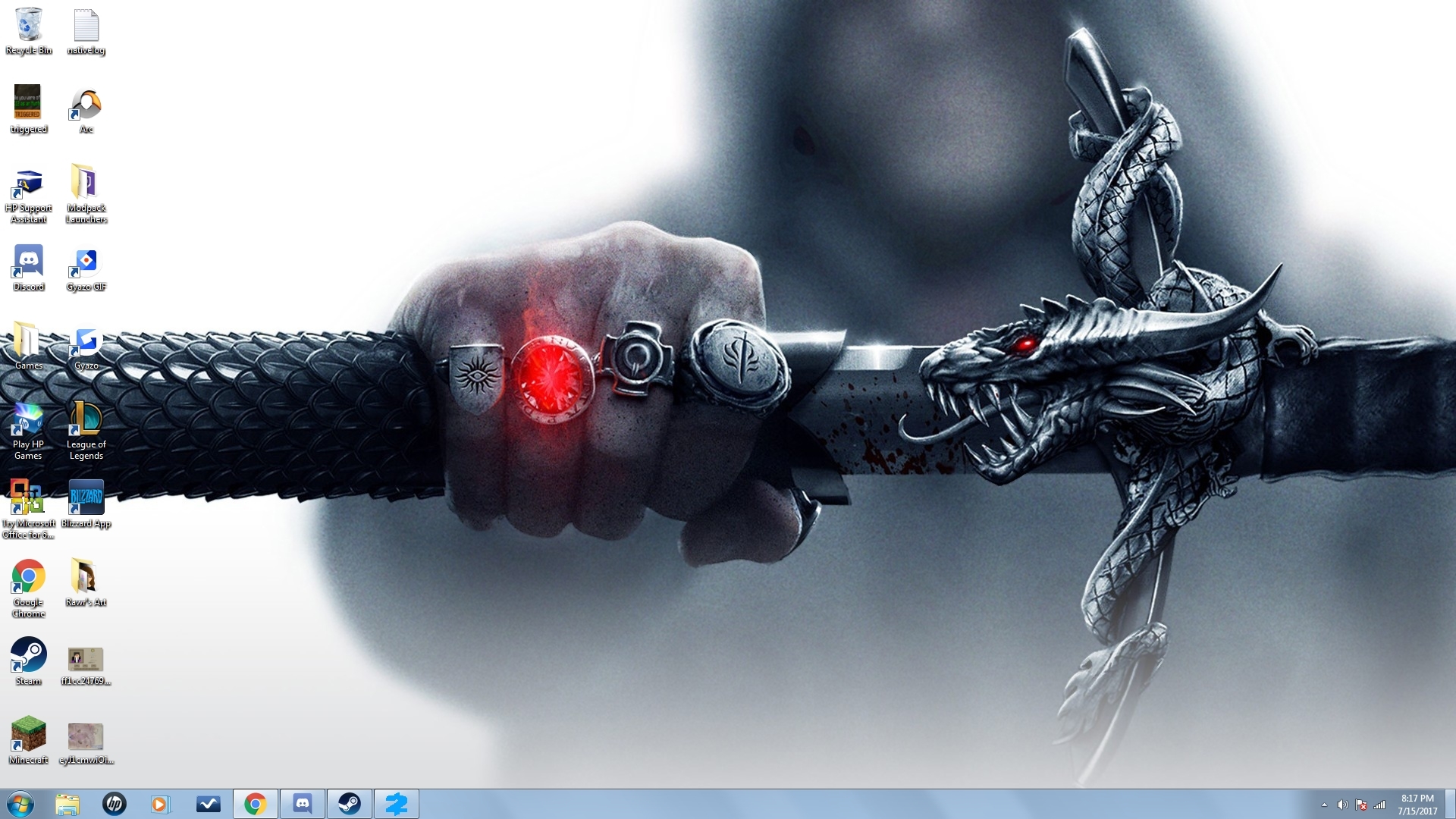Open the volume speaker tray icon
The image size is (1456, 819).
pos(1342,805)
